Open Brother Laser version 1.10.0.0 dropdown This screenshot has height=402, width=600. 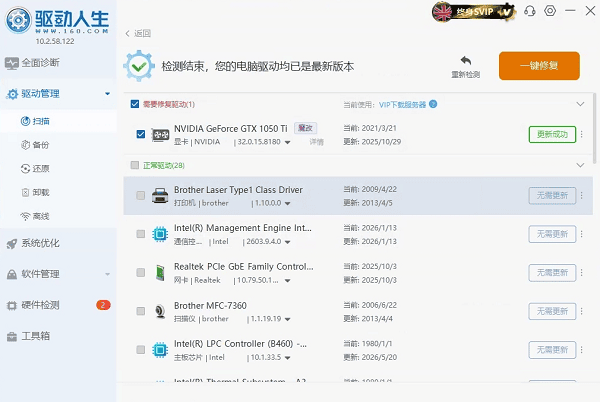point(287,204)
